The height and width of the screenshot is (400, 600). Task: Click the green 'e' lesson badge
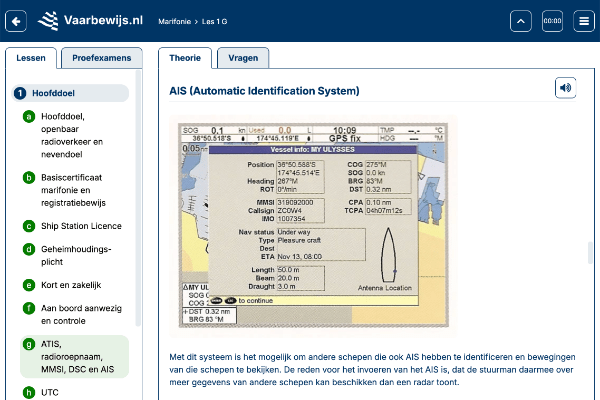[29, 285]
